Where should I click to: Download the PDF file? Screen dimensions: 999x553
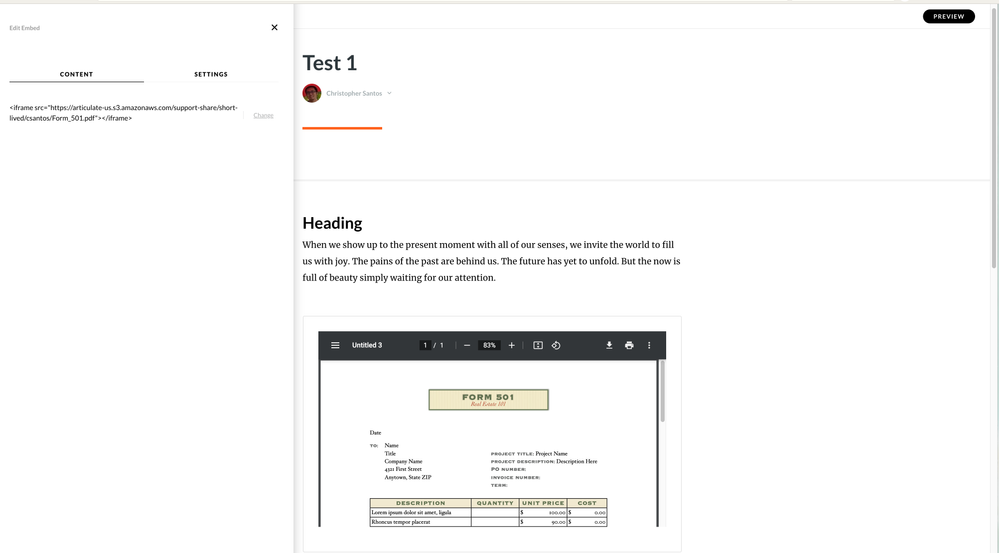pyautogui.click(x=609, y=345)
